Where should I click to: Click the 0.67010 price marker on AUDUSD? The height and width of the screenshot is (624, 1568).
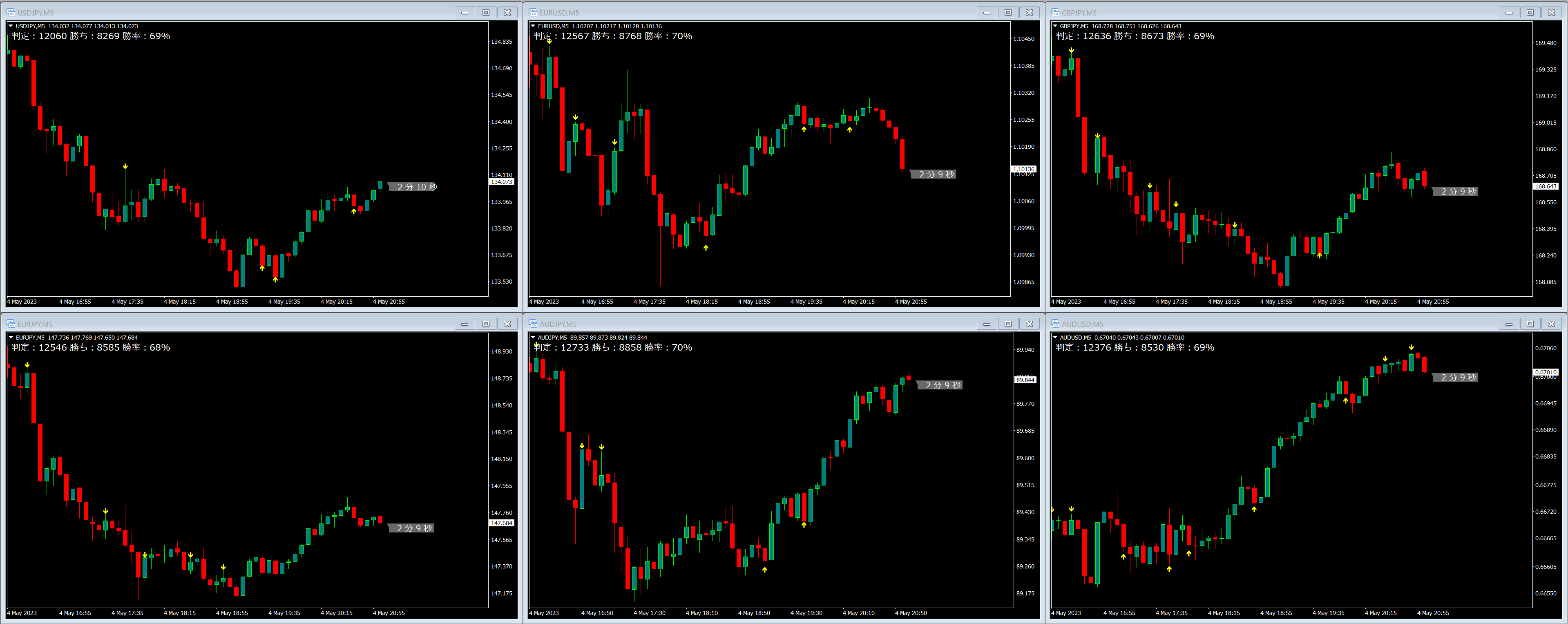tap(1546, 372)
